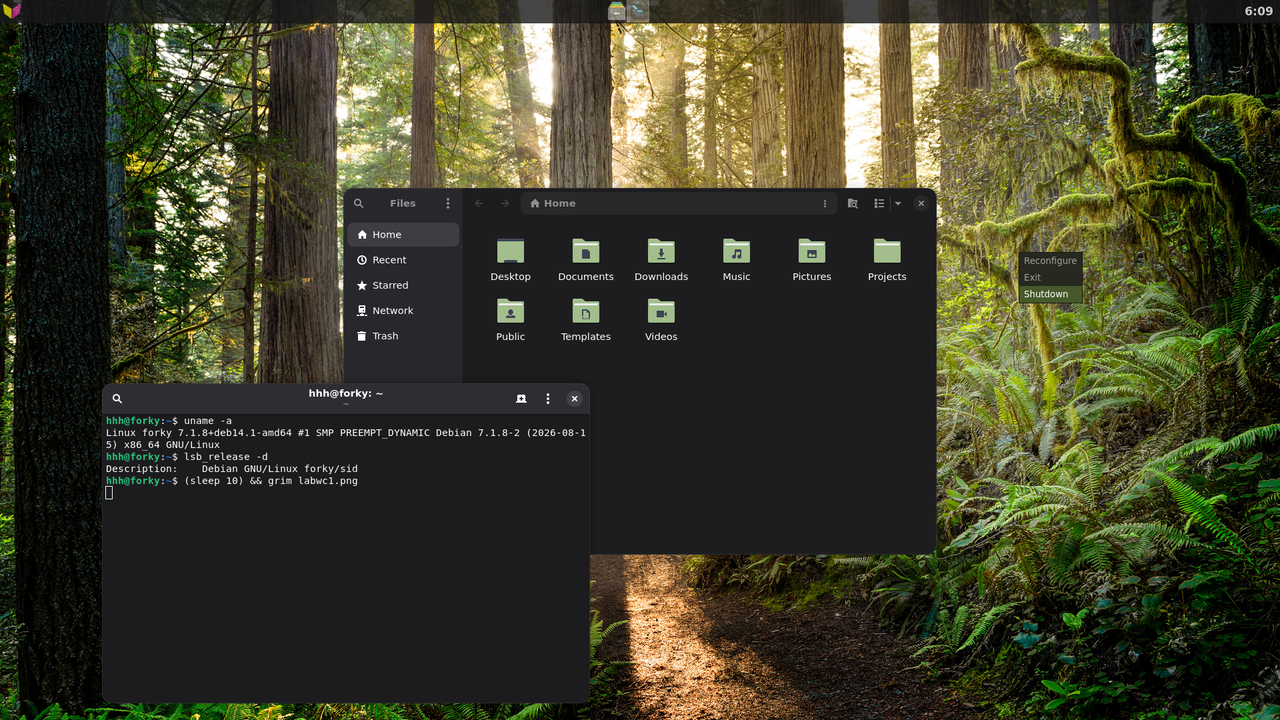Screen dimensions: 1280x720
Task: Click the Files taskbar icon in top panel
Action: (x=617, y=11)
